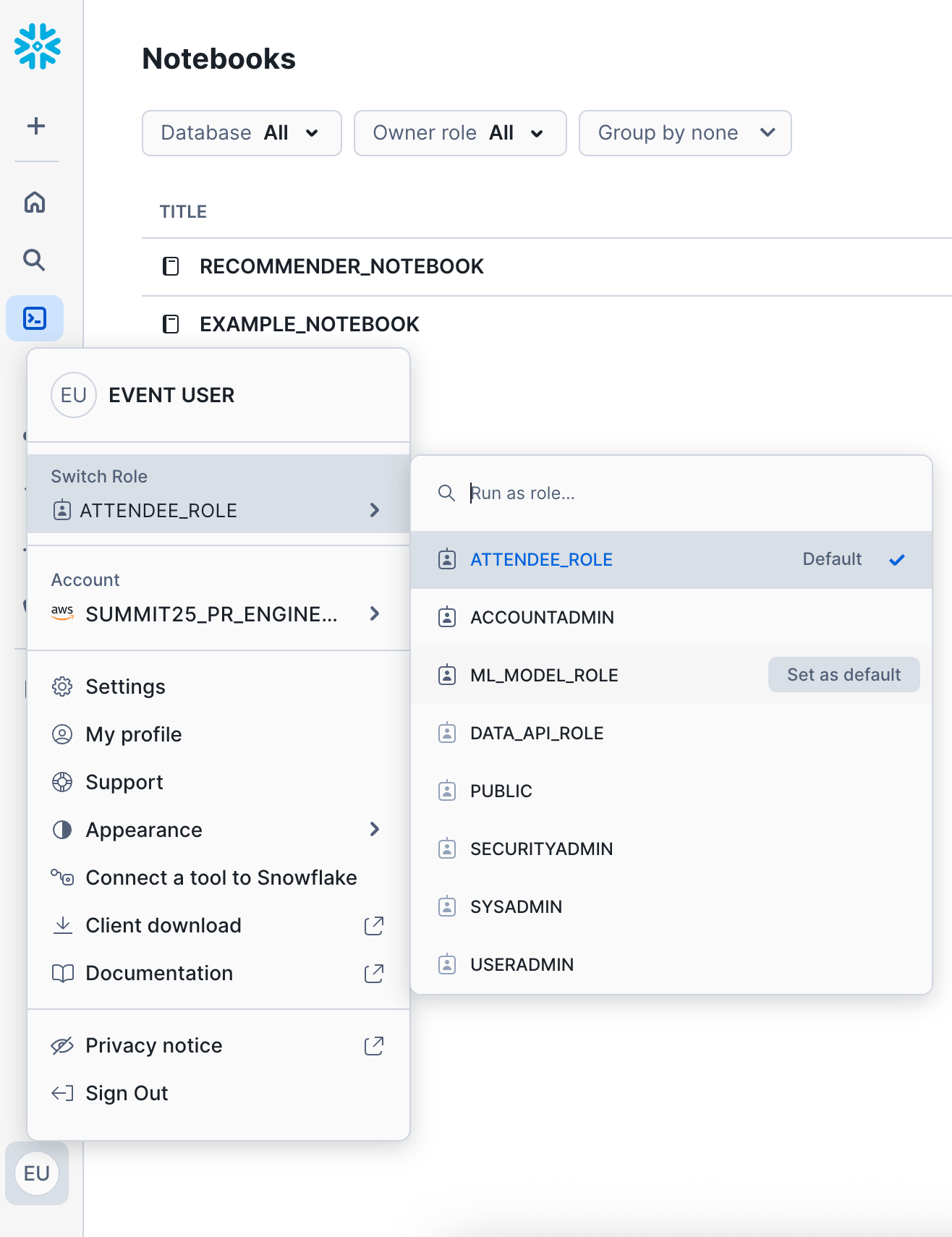Click the plus Create icon in sidebar

[x=36, y=126]
